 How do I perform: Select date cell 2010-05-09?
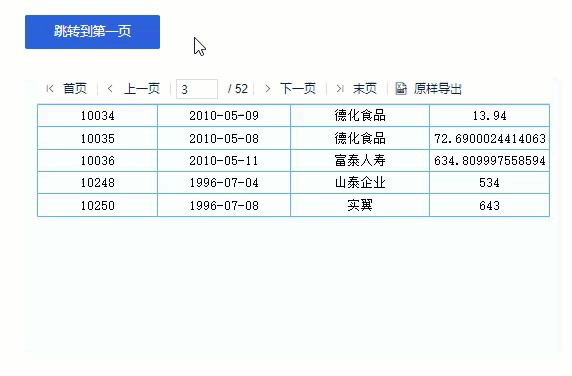[224, 116]
